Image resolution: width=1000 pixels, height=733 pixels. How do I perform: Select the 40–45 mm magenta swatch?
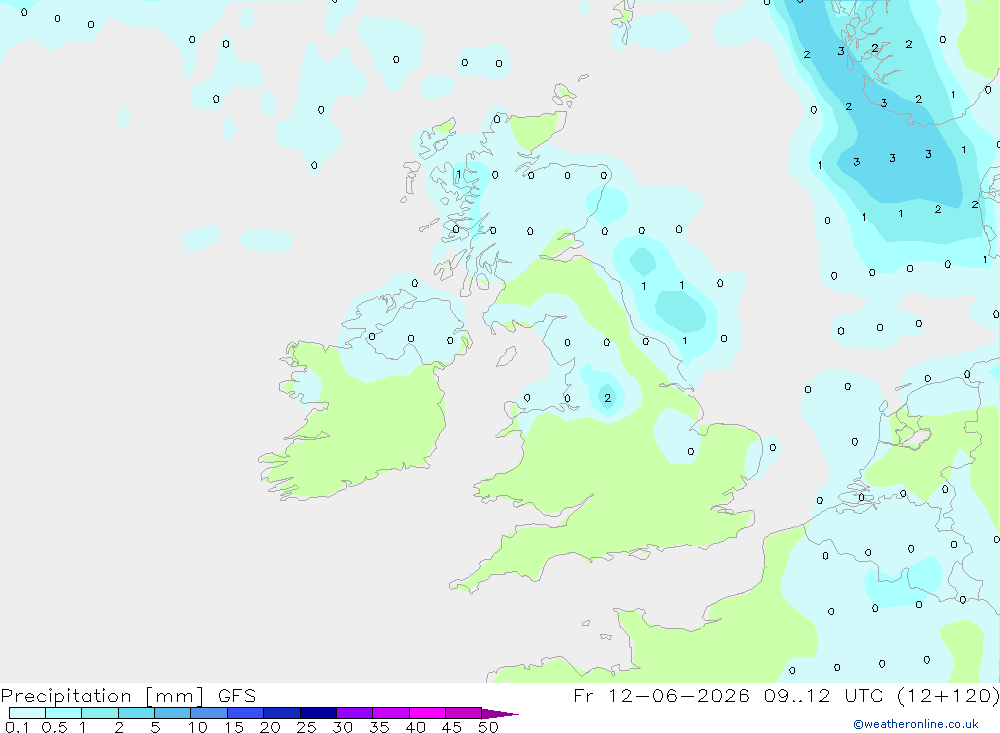(x=427, y=713)
